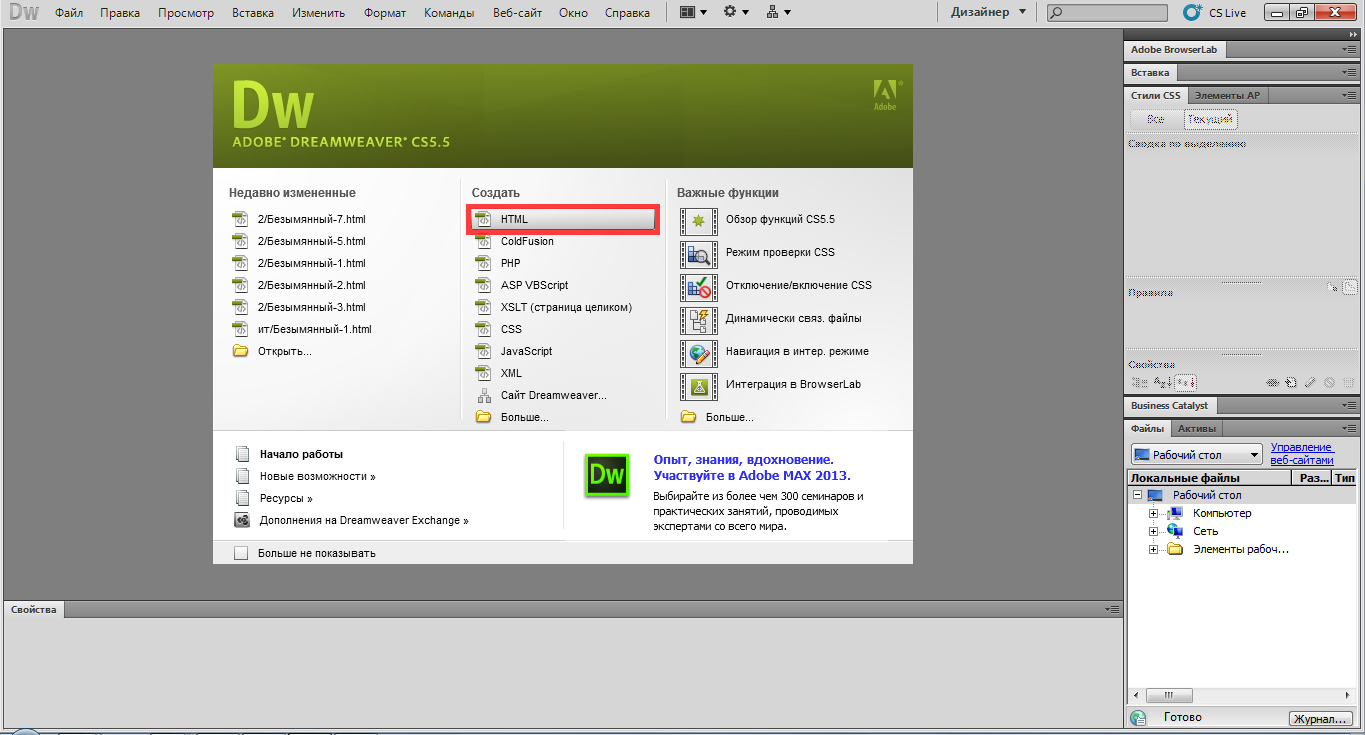Open recent file ит/Безымянный-1.html
Viewport: 1365px width, 735px height.
tap(302, 329)
